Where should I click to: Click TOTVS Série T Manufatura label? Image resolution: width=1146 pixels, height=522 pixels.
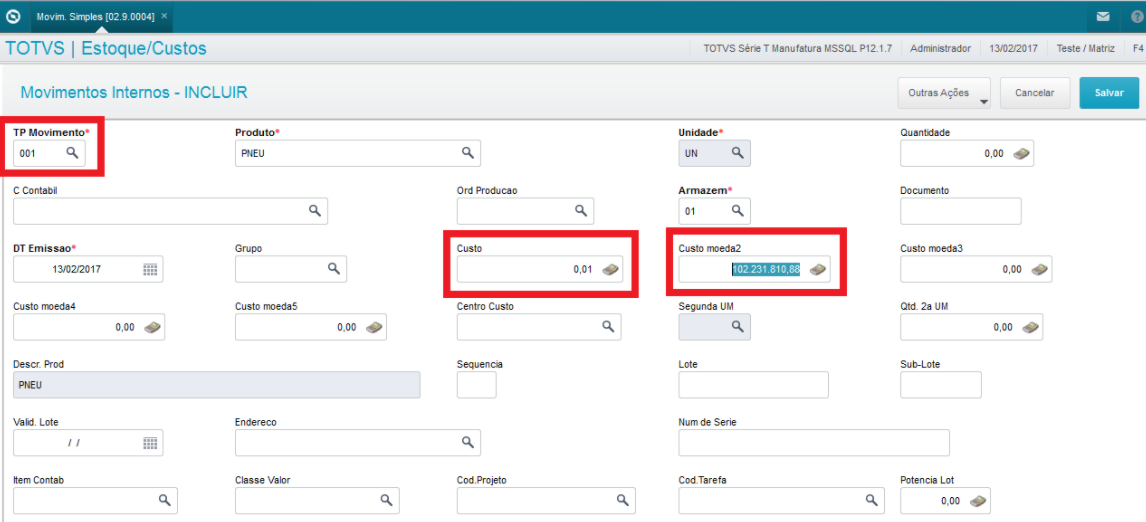click(797, 48)
